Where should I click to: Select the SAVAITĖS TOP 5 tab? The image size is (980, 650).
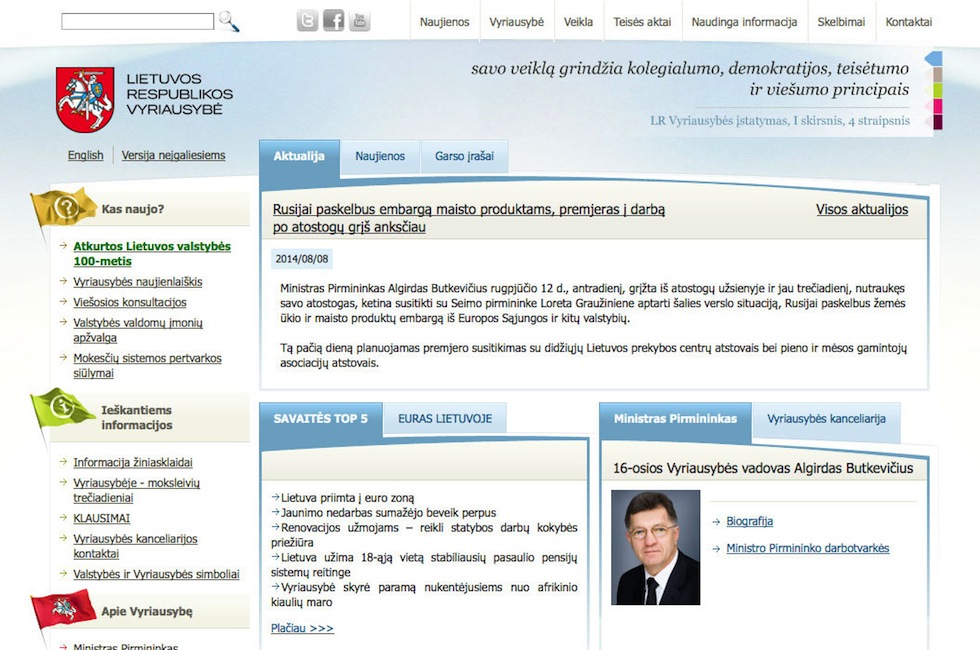coord(321,419)
